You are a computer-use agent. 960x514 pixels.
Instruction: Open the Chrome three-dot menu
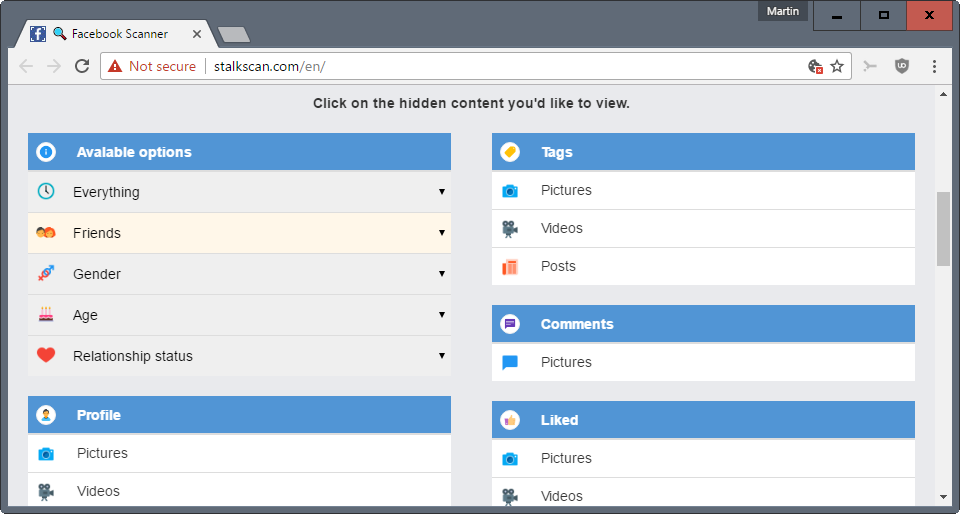click(934, 66)
